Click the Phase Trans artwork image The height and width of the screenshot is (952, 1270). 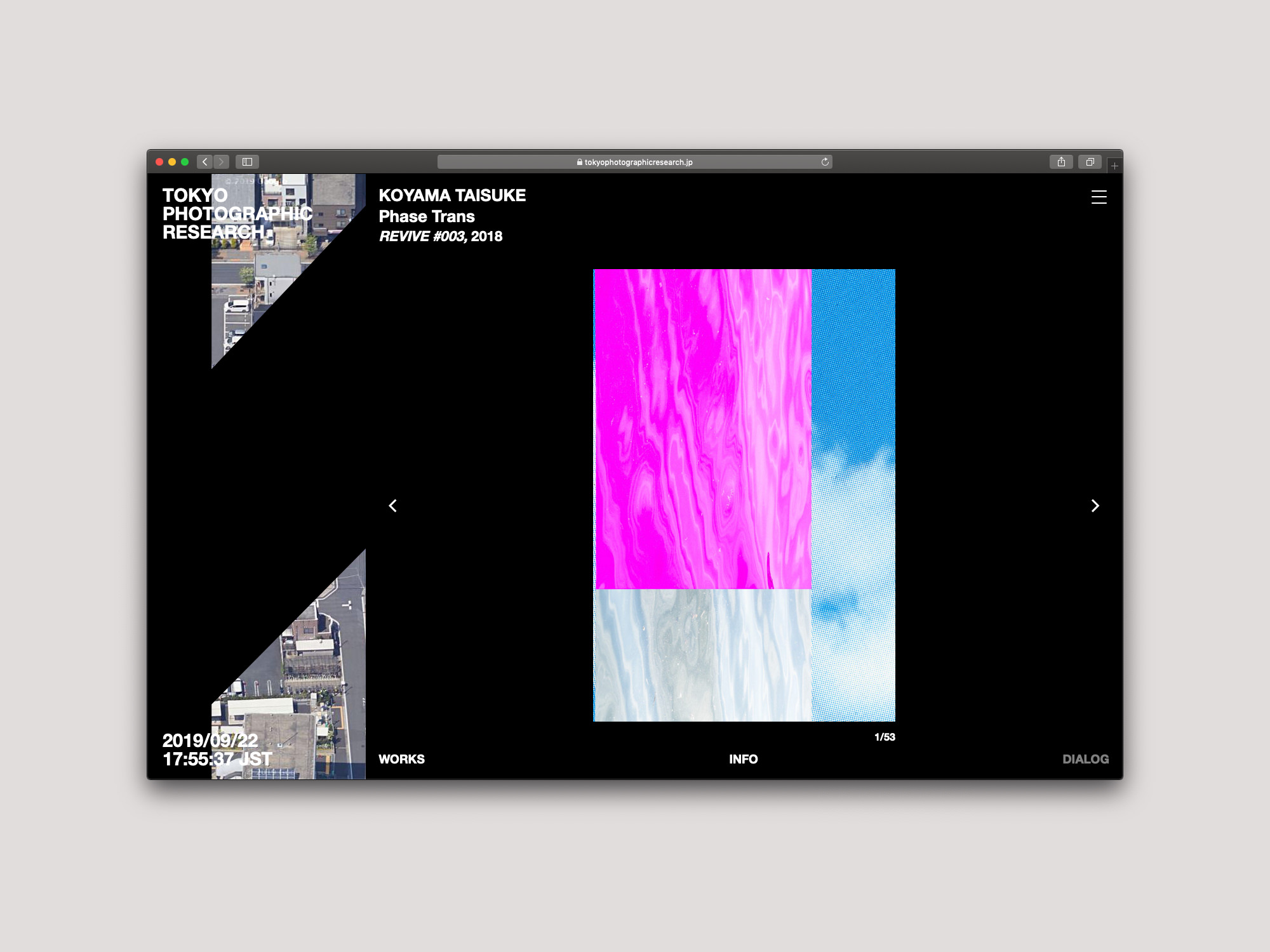point(744,495)
